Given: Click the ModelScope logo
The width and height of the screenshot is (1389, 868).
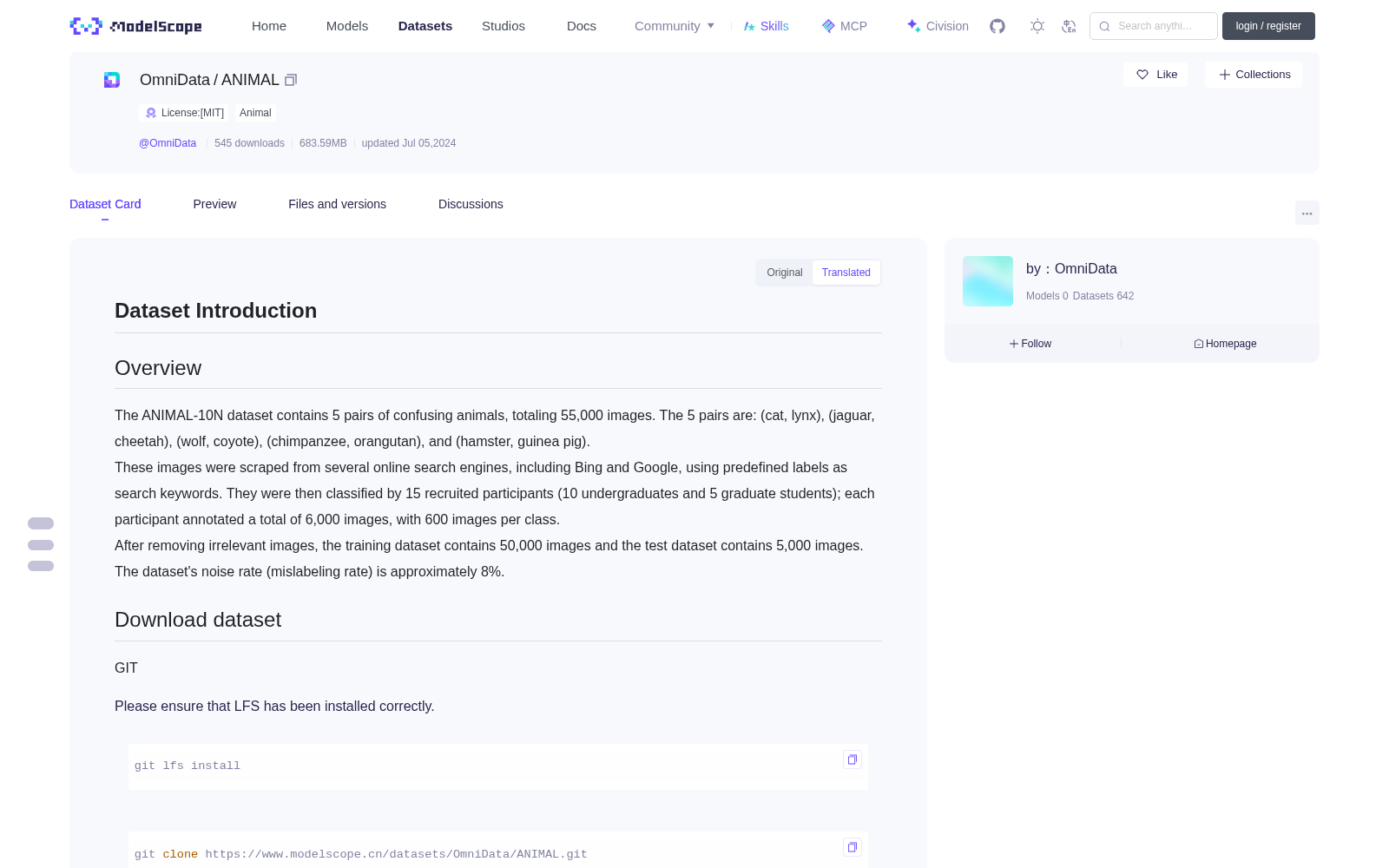Looking at the screenshot, I should pyautogui.click(x=136, y=26).
